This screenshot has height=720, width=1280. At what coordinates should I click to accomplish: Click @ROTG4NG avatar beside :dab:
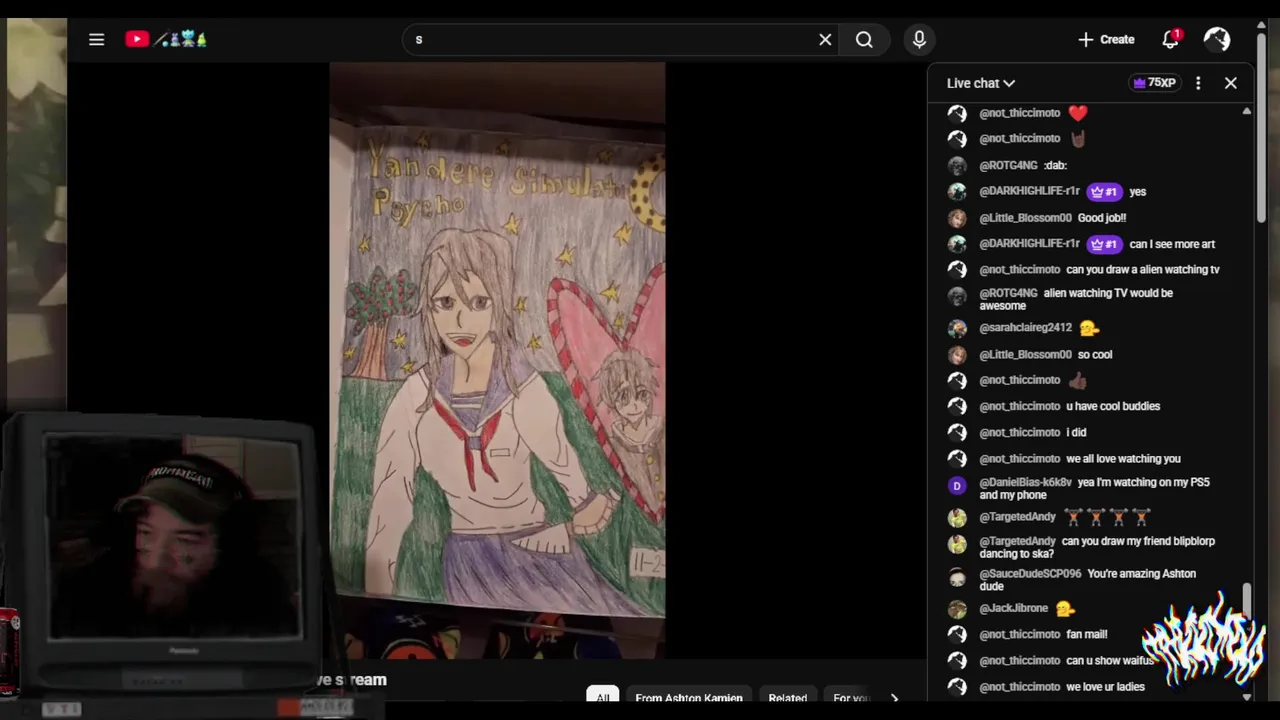click(957, 166)
